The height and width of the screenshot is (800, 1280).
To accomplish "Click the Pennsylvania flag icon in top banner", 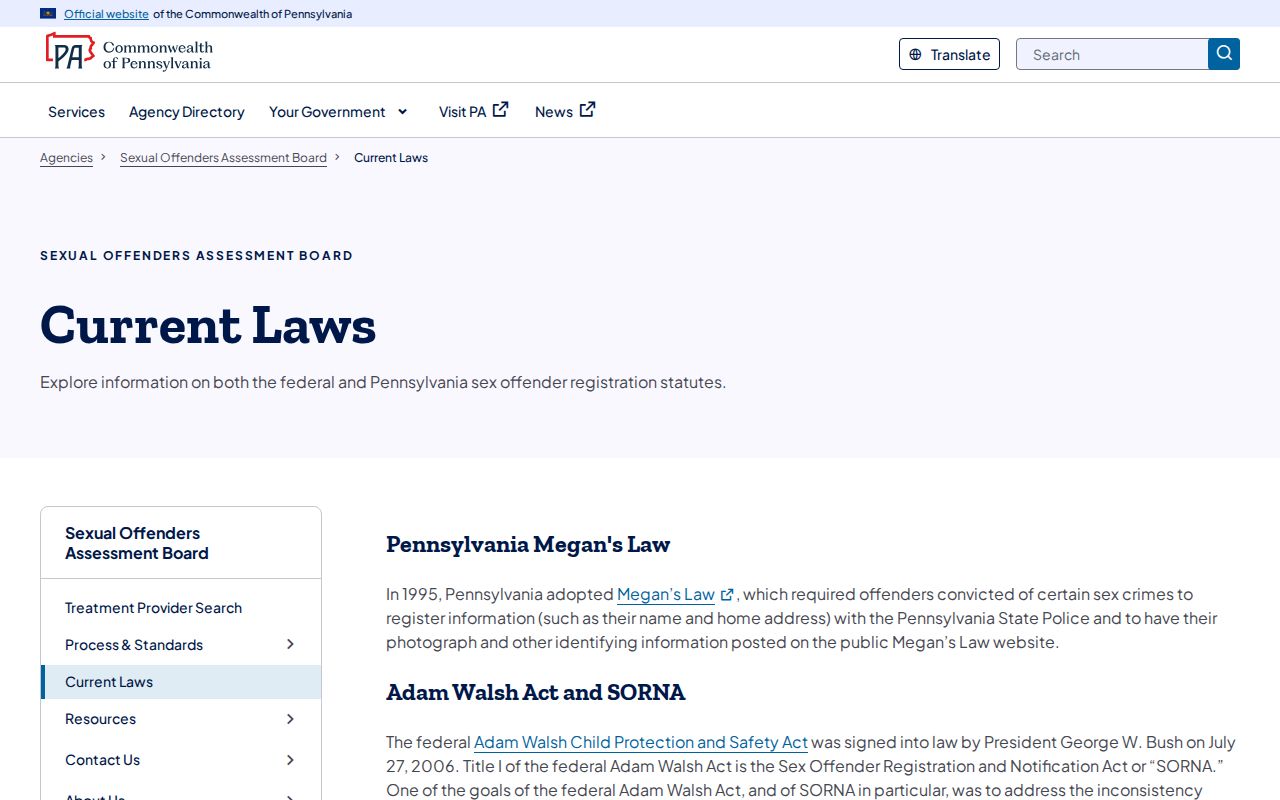I will [48, 14].
